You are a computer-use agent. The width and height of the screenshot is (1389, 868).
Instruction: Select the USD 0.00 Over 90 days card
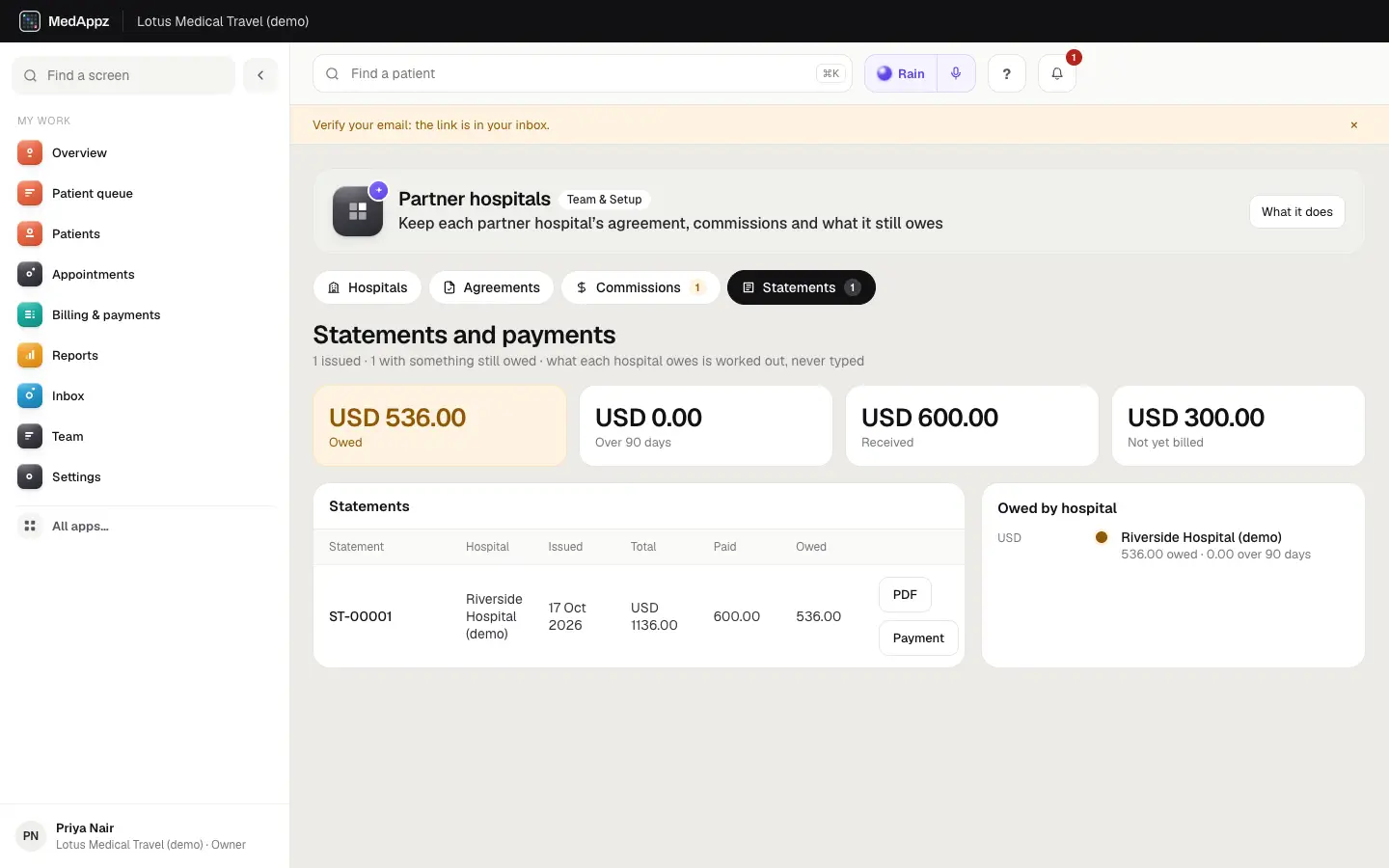706,426
